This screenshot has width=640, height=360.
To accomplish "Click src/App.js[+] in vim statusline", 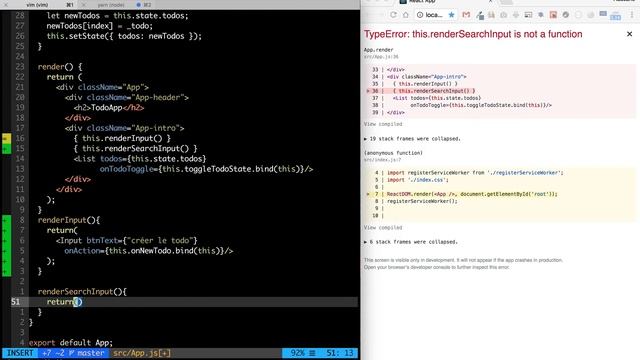I will click(142, 353).
